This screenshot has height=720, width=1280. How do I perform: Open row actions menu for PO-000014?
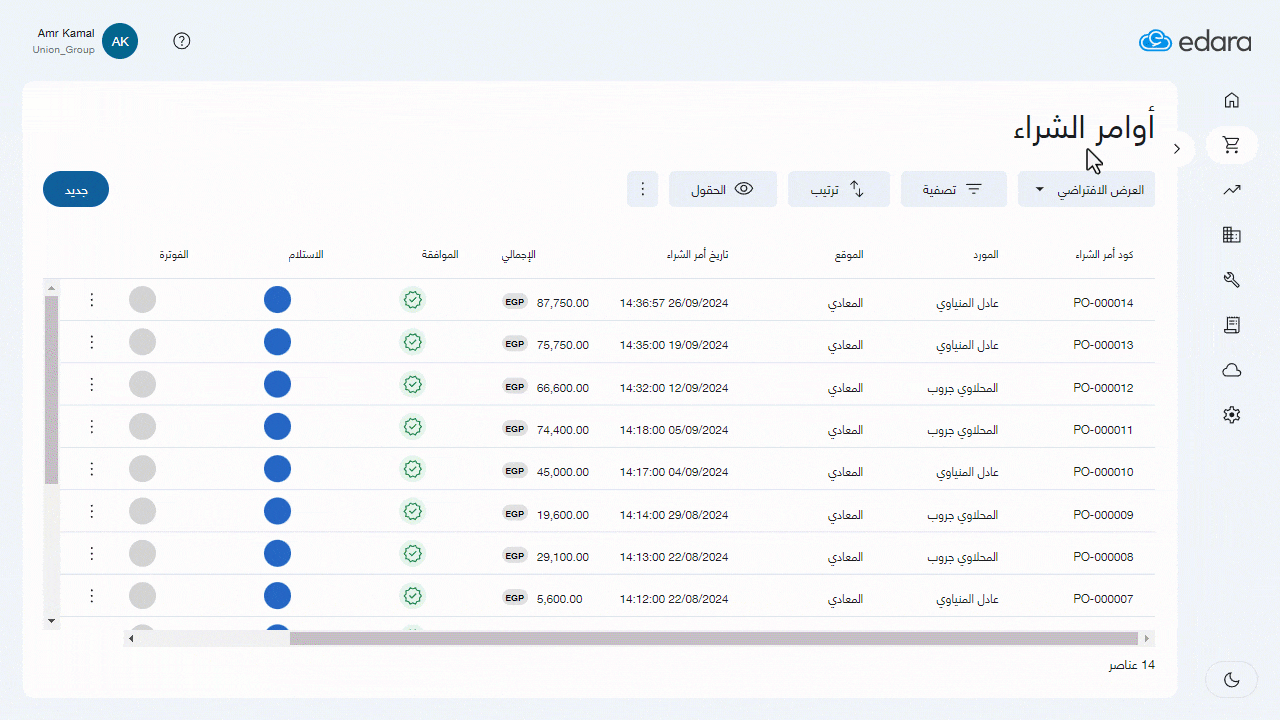tap(91, 300)
